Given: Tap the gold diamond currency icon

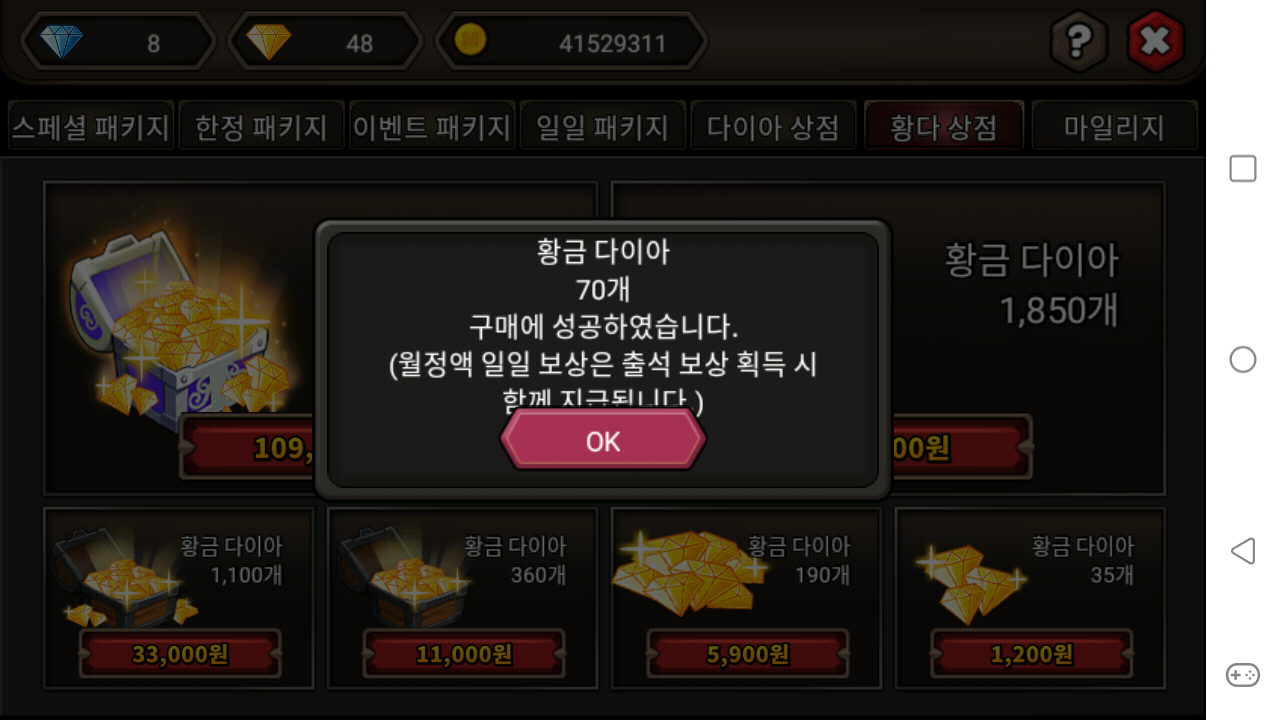Looking at the screenshot, I should [x=269, y=42].
